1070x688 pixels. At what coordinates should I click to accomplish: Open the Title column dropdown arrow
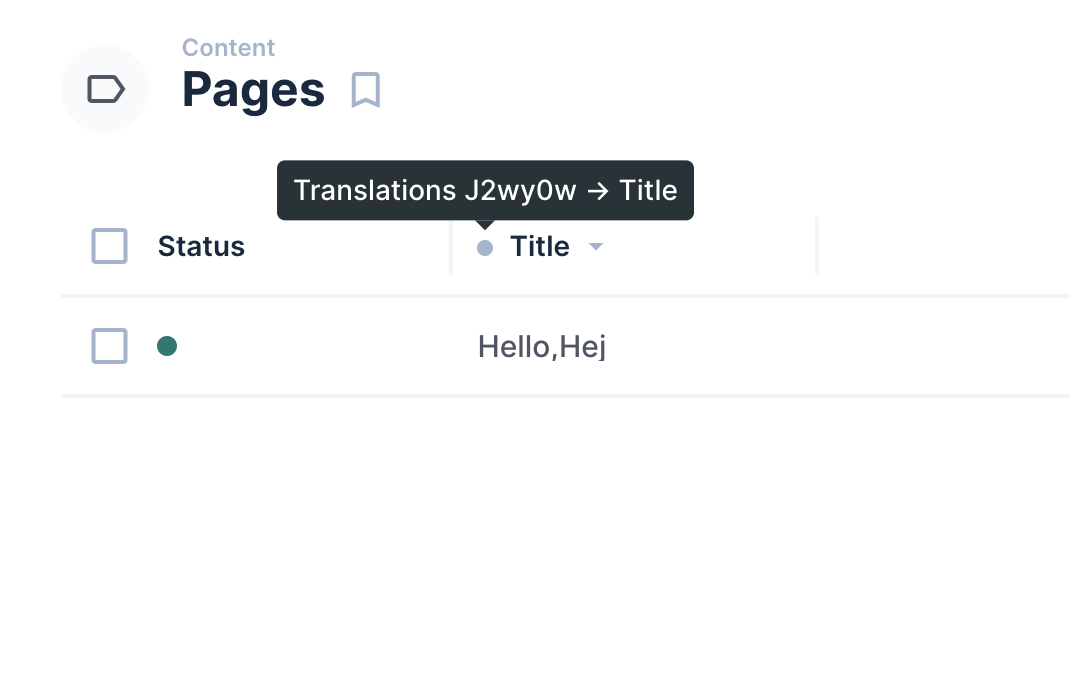click(596, 247)
